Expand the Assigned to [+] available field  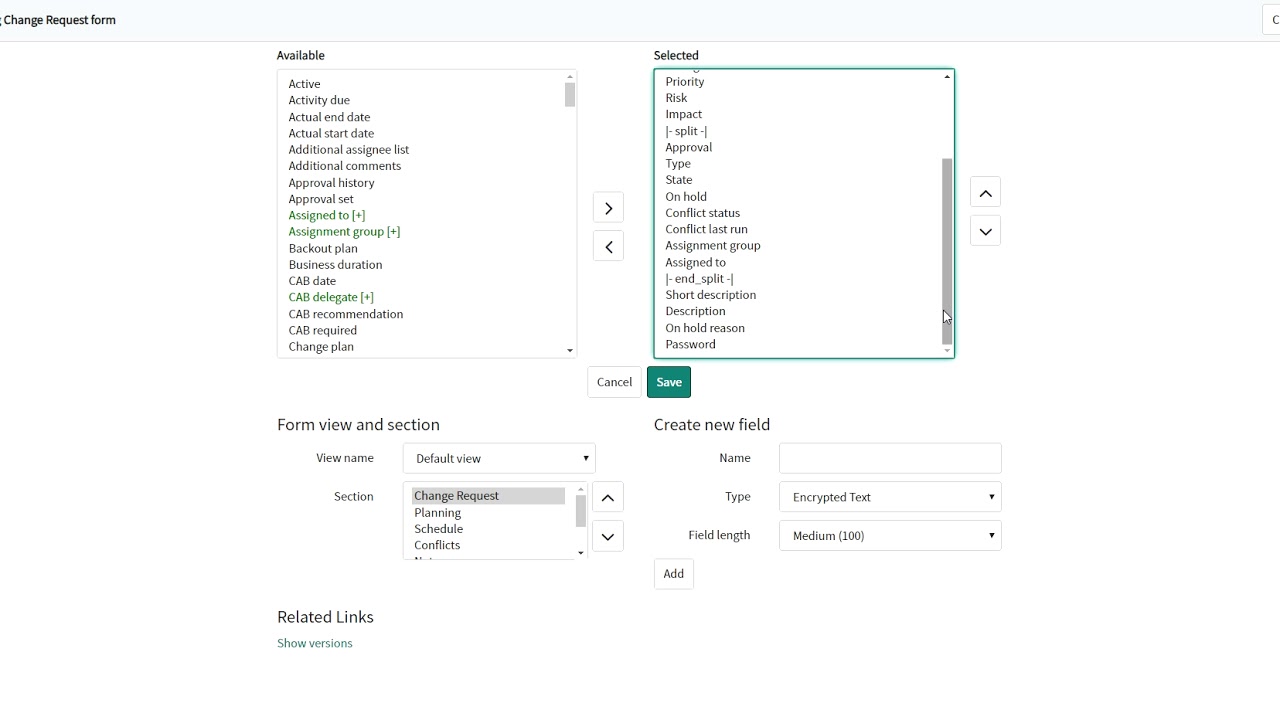point(327,215)
